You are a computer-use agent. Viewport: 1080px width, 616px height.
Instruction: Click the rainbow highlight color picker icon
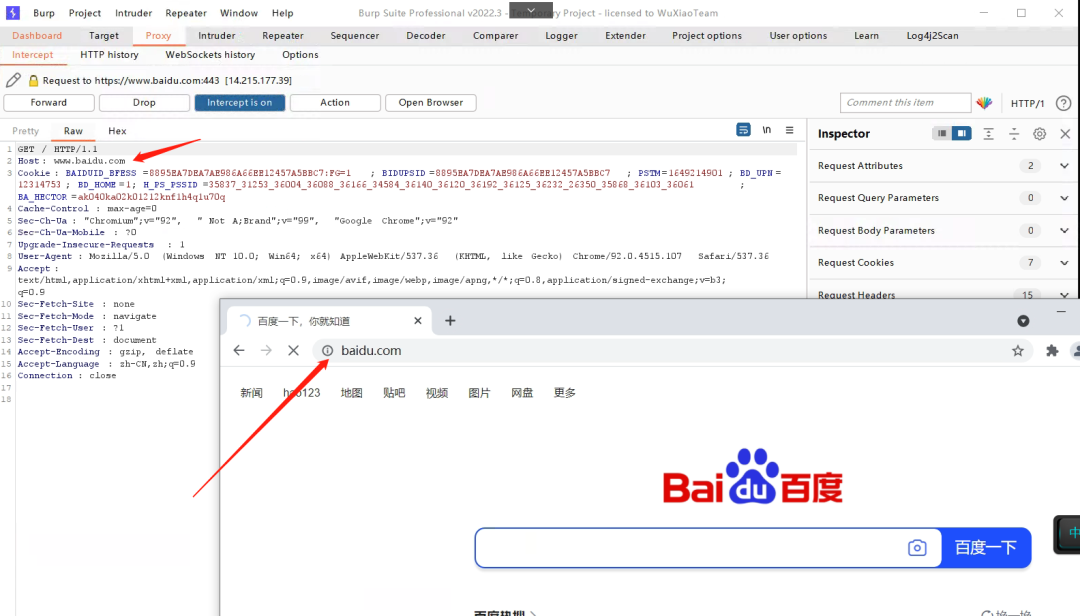point(984,103)
